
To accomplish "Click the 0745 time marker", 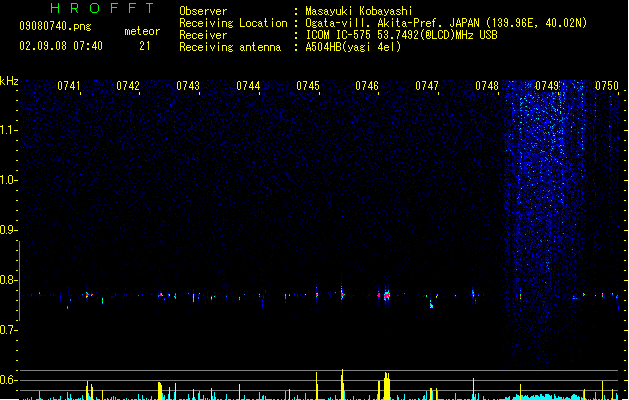I will pyautogui.click(x=308, y=86).
